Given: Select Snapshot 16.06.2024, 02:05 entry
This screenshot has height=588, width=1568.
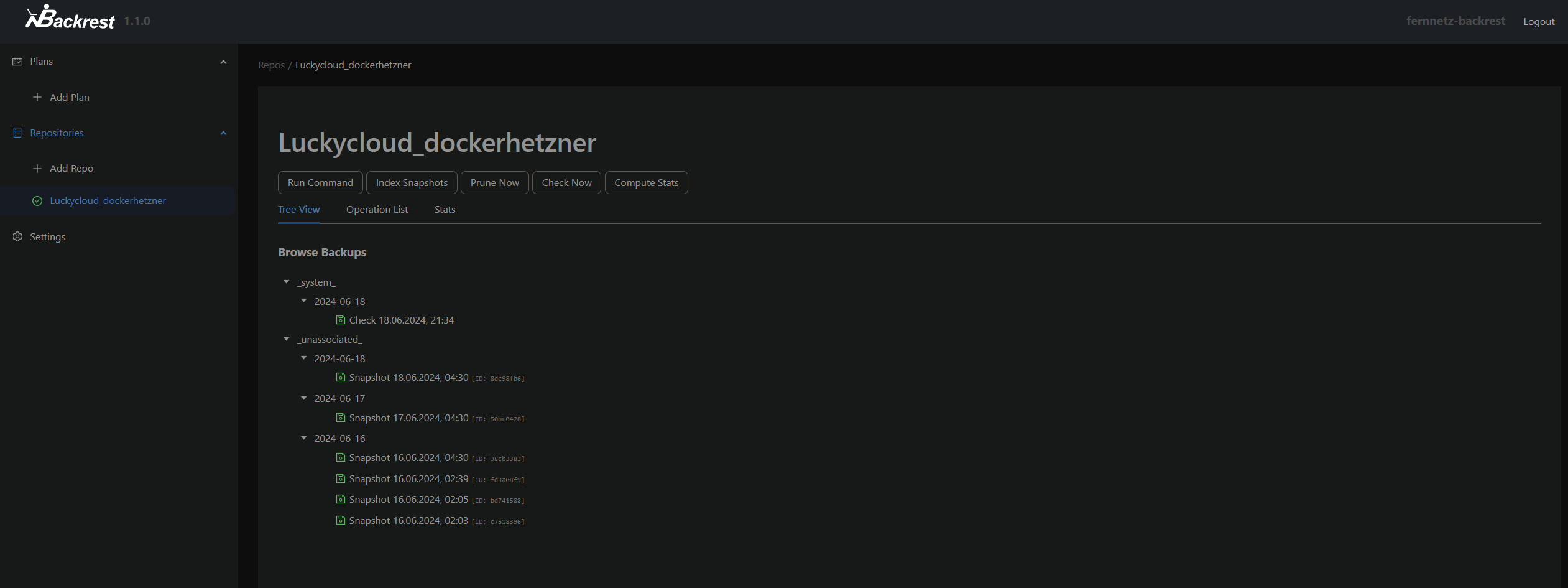Looking at the screenshot, I should [408, 500].
